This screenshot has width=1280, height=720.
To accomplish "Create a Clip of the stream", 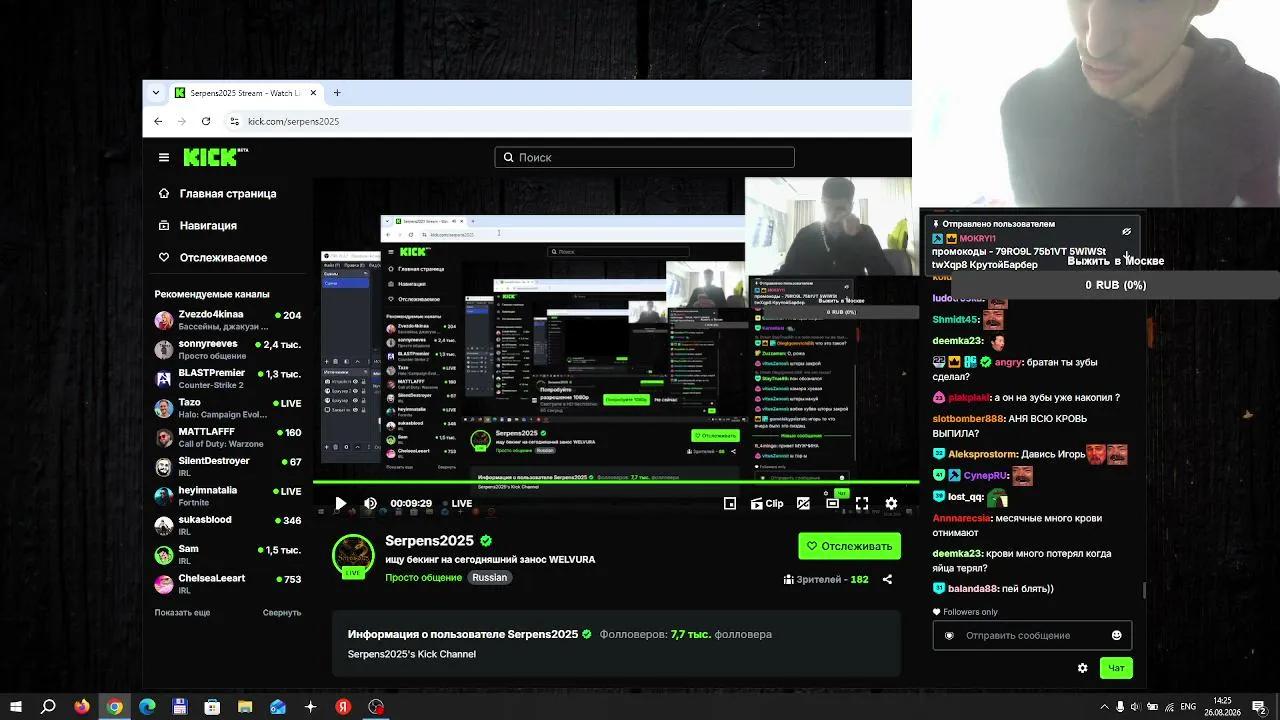I will point(767,504).
